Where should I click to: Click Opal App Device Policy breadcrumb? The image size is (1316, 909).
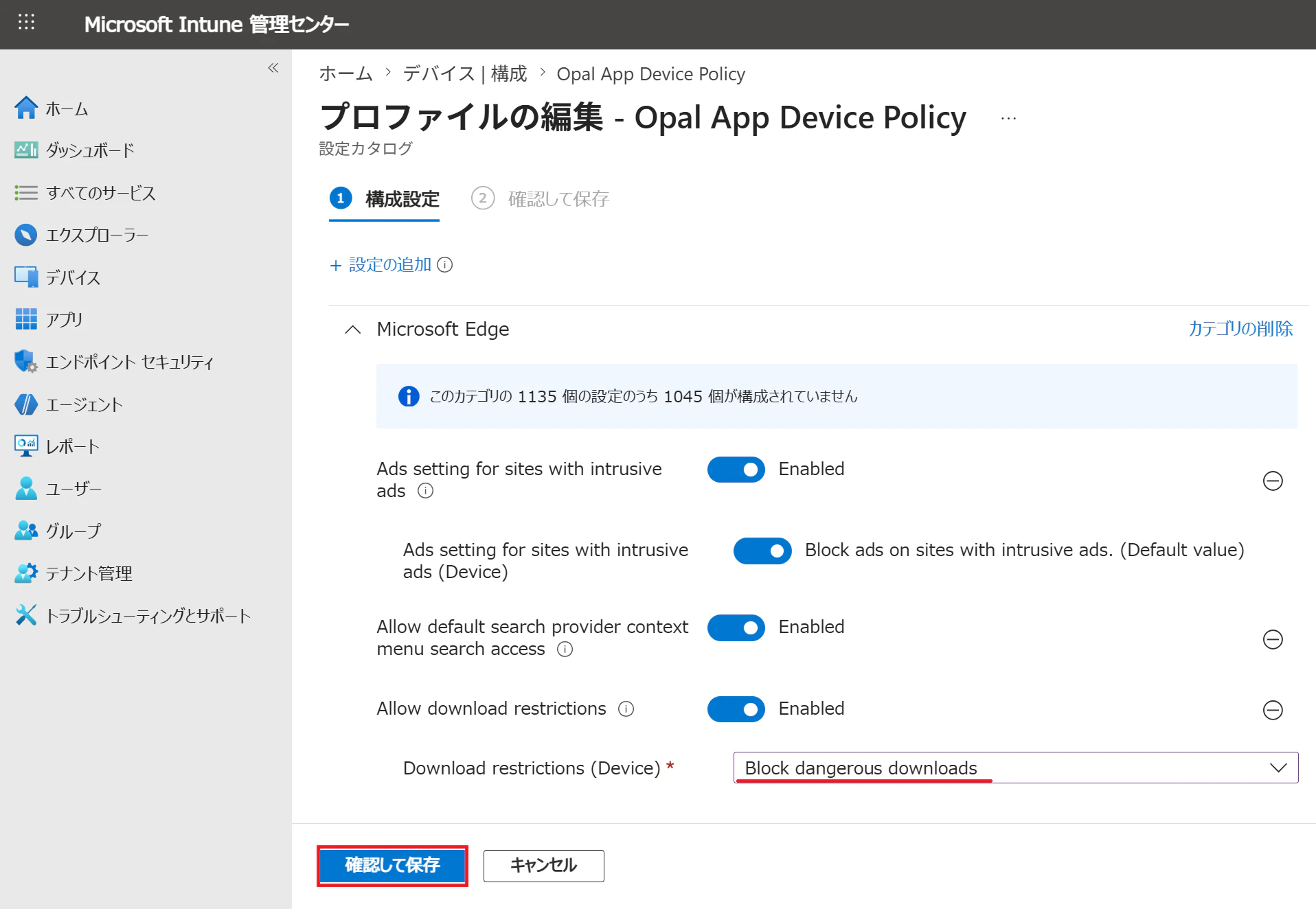coord(650,73)
